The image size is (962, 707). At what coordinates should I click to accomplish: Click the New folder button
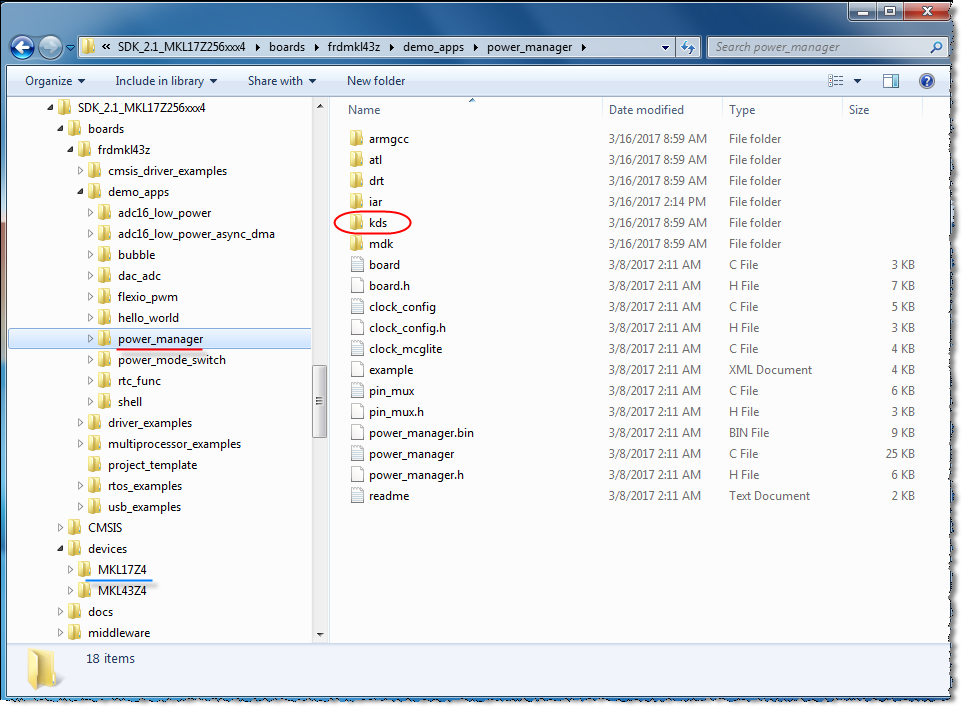[375, 81]
